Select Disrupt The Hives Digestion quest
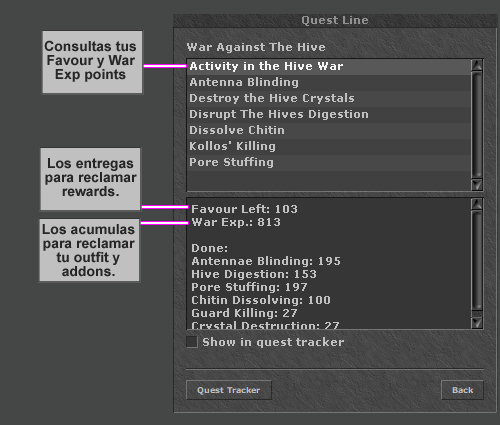 coord(329,115)
